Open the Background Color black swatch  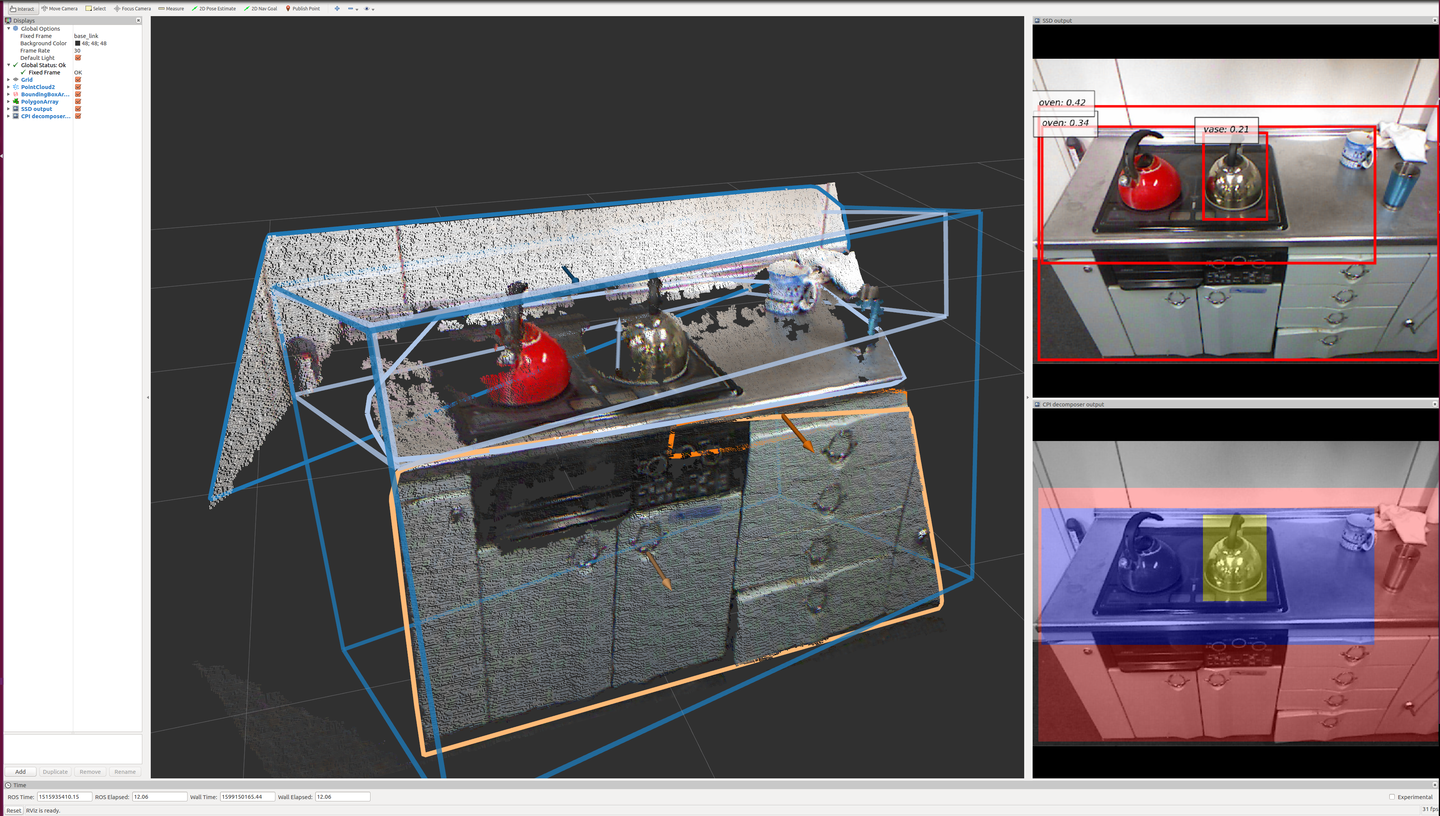coord(77,43)
